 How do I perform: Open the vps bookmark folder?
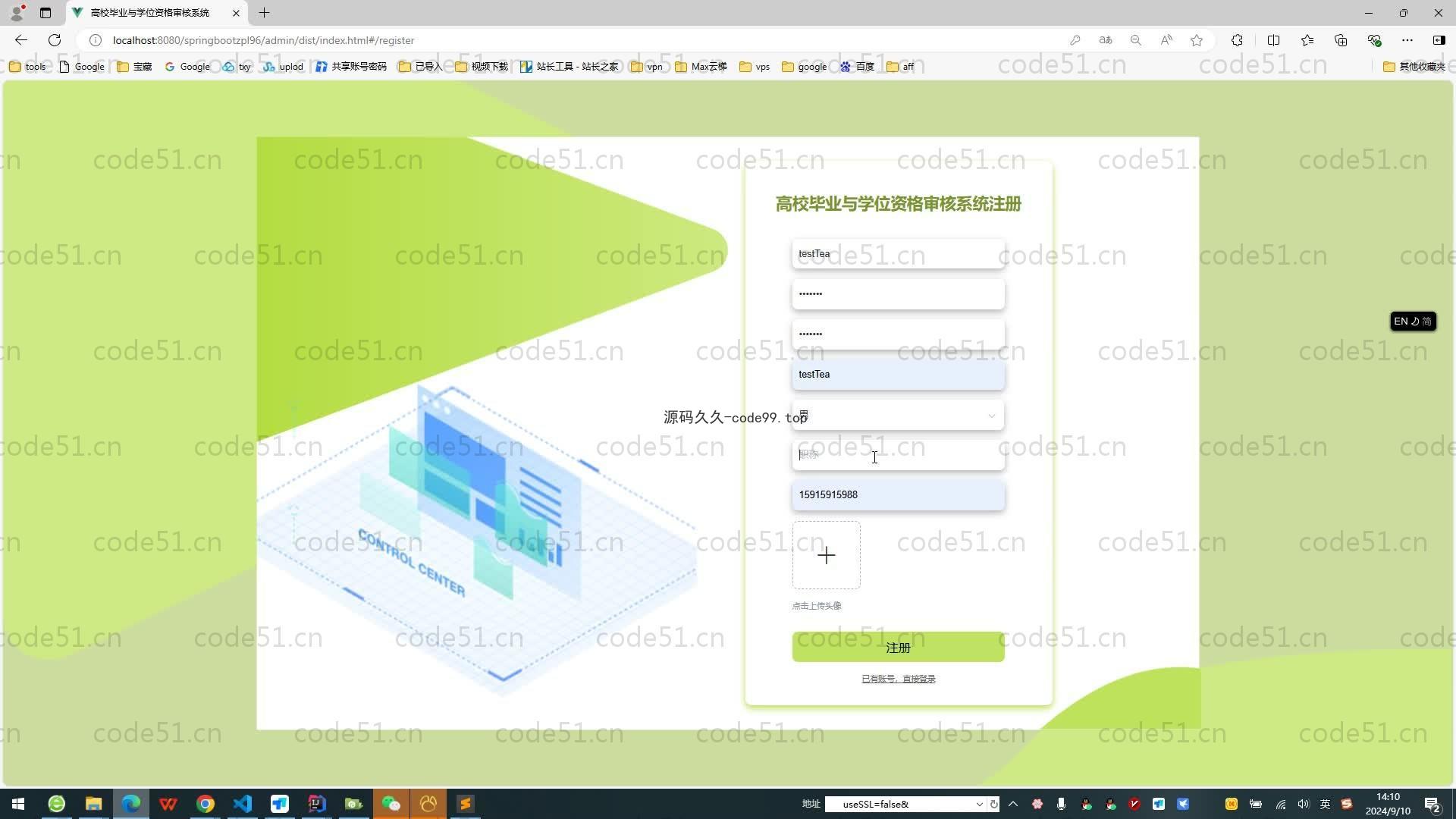[x=755, y=67]
